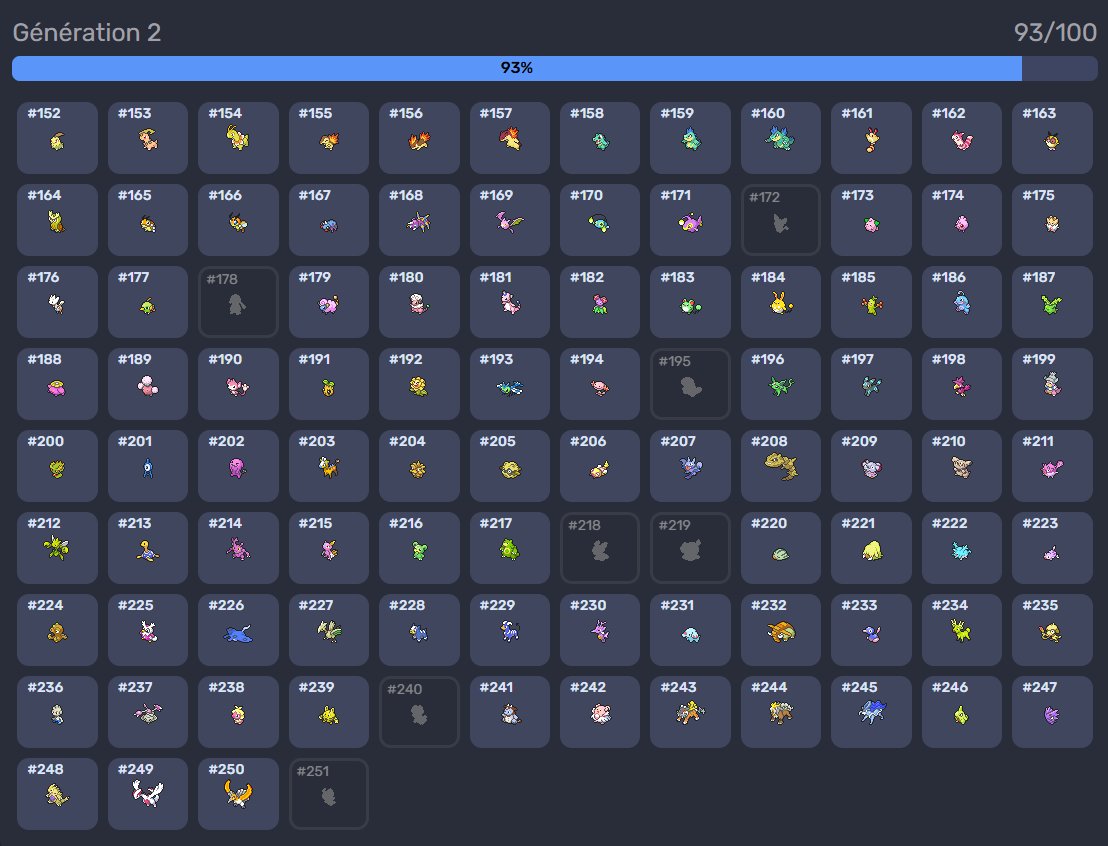Select the #160 Feraligatr card
1108x846 pixels.
tap(781, 138)
